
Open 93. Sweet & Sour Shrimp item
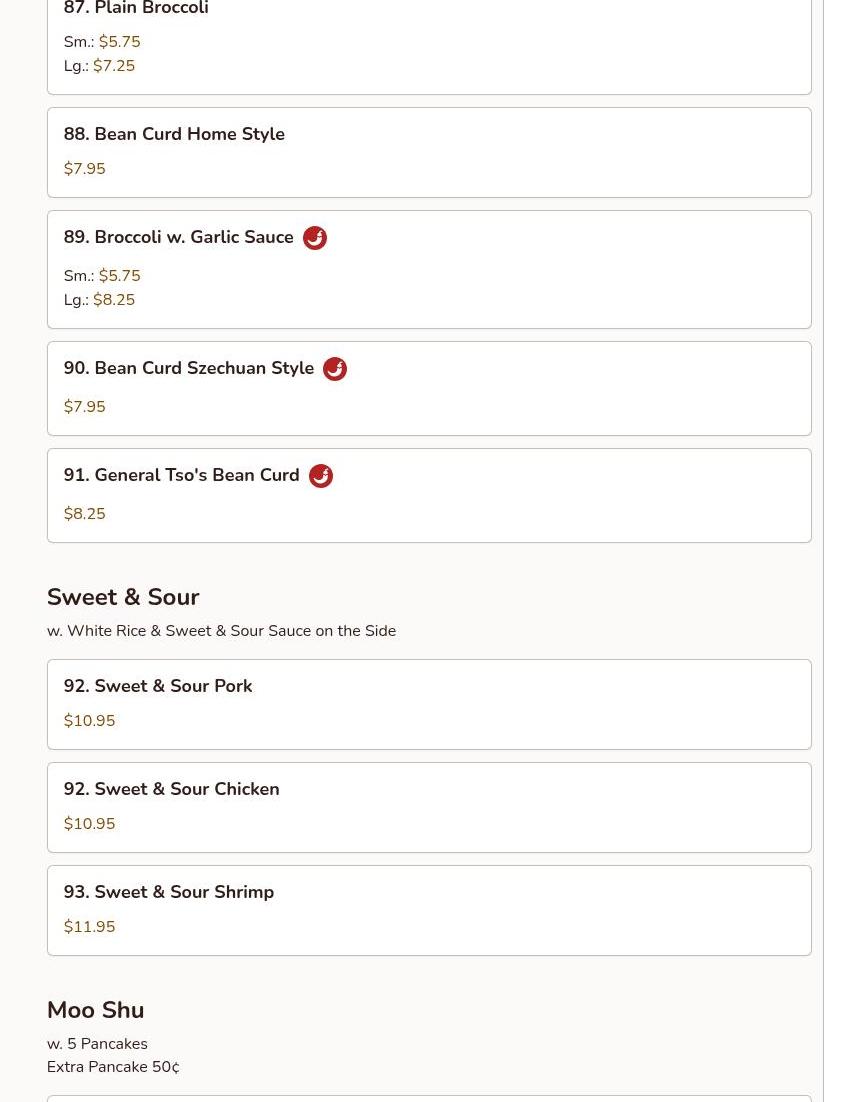[429, 910]
